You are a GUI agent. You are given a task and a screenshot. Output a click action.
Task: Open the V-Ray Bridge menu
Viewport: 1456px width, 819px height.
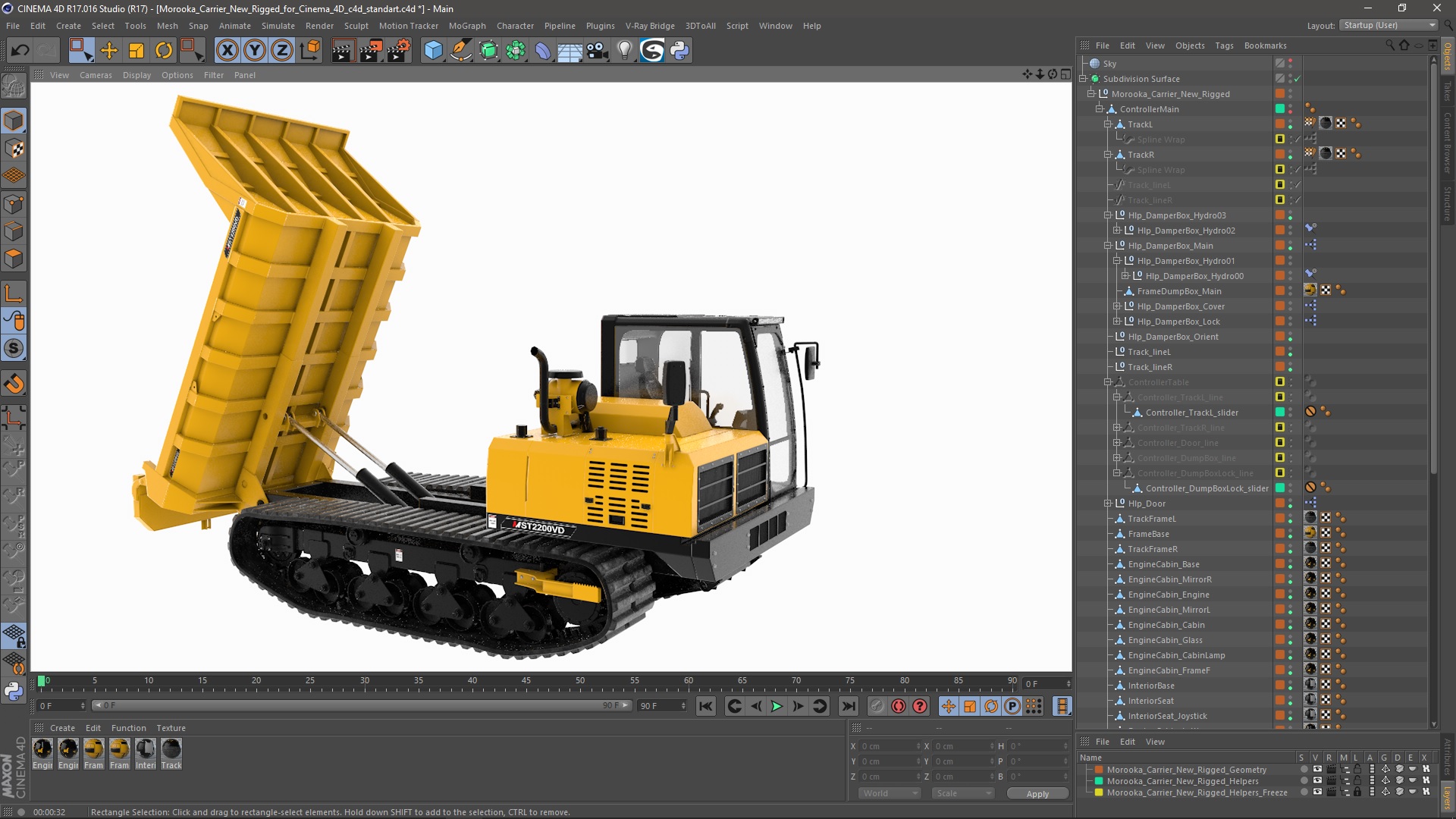[x=650, y=26]
